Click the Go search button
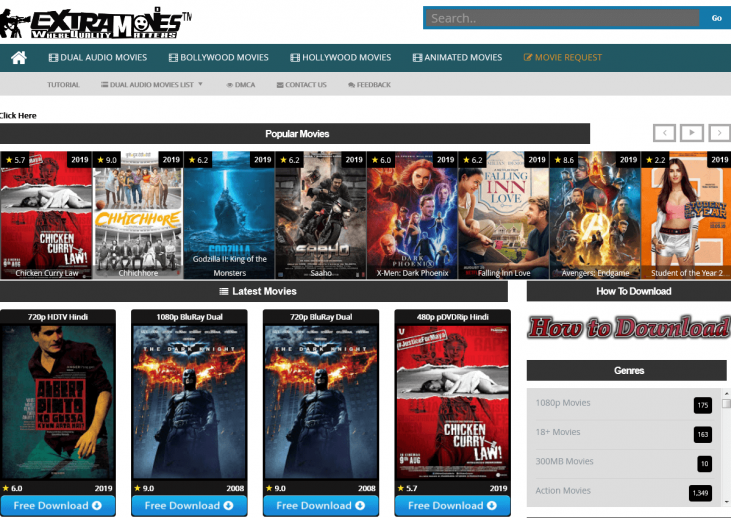The image size is (731, 518). click(x=716, y=18)
